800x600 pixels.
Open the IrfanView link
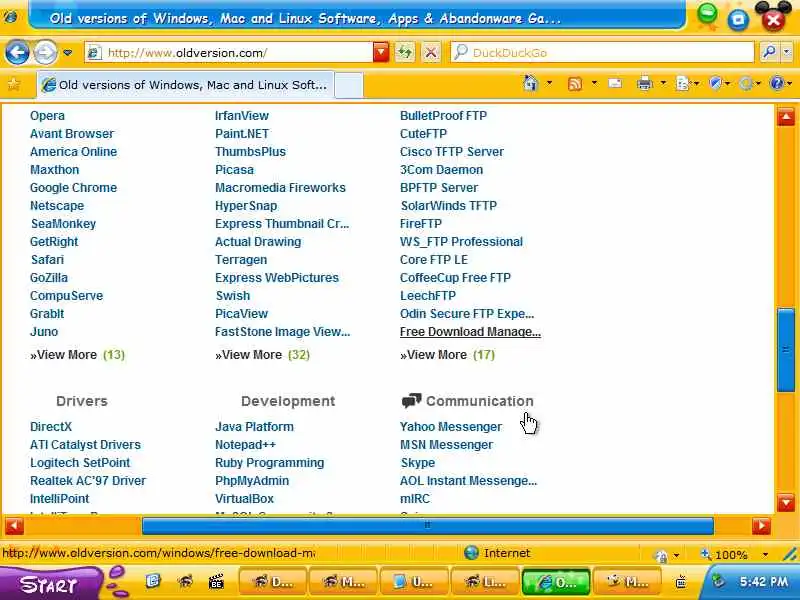[x=242, y=116]
